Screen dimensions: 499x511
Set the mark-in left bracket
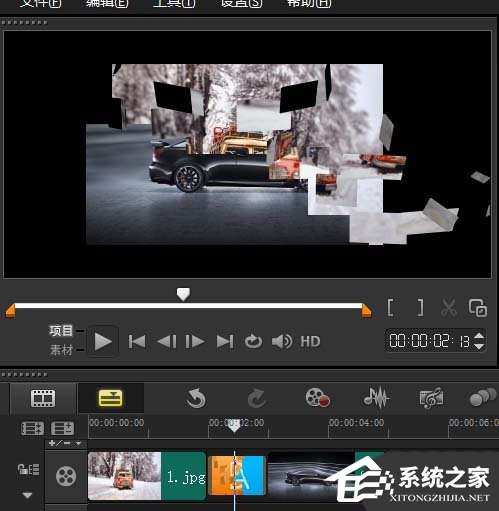[391, 307]
